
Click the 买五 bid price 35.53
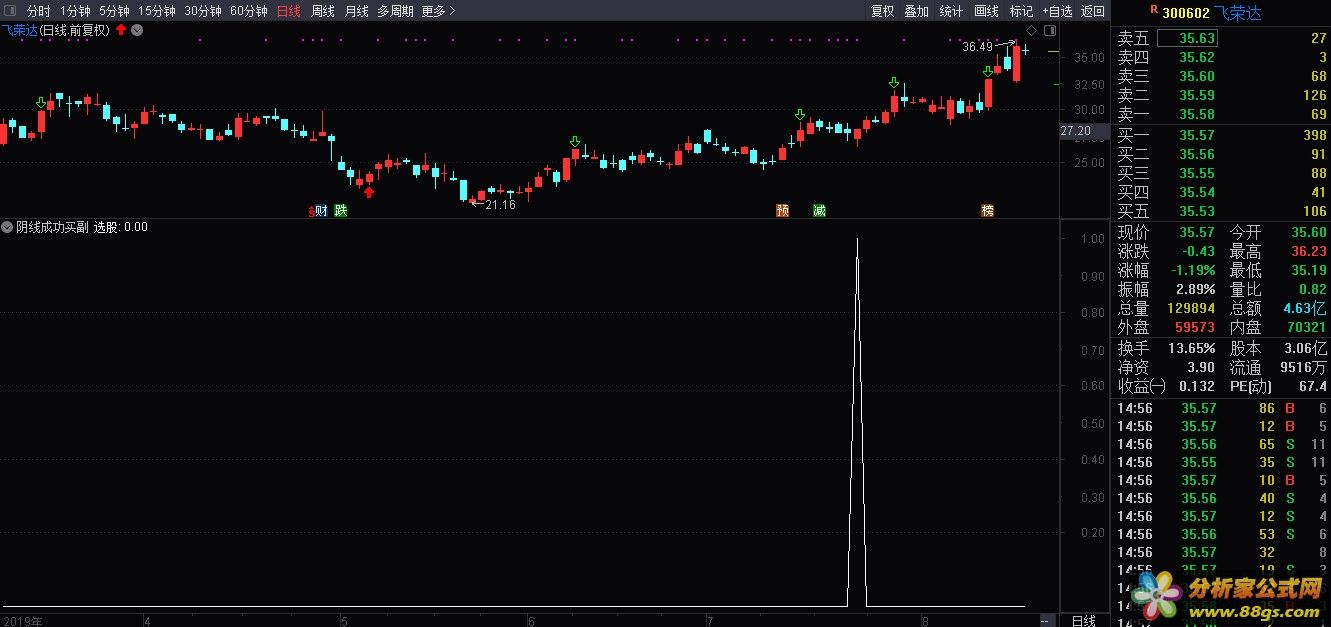point(1197,211)
